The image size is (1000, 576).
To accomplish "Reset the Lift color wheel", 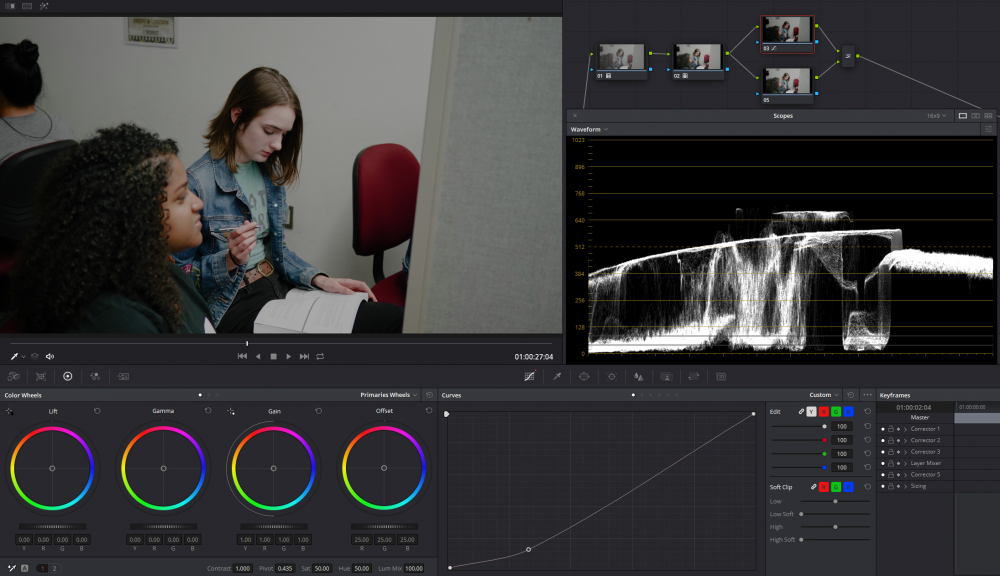I will pyautogui.click(x=97, y=411).
